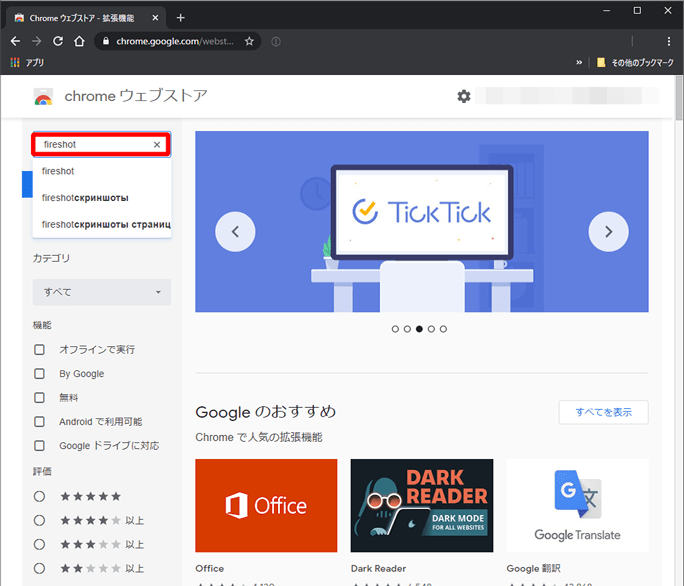Click the chrome ウェブストア logo

coord(120,96)
